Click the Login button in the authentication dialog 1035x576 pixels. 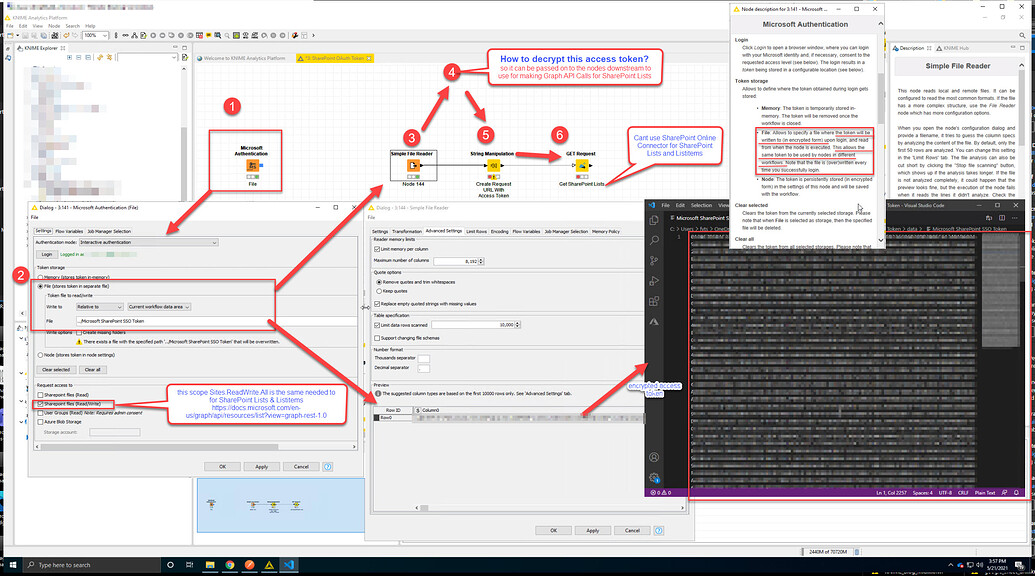point(47,254)
